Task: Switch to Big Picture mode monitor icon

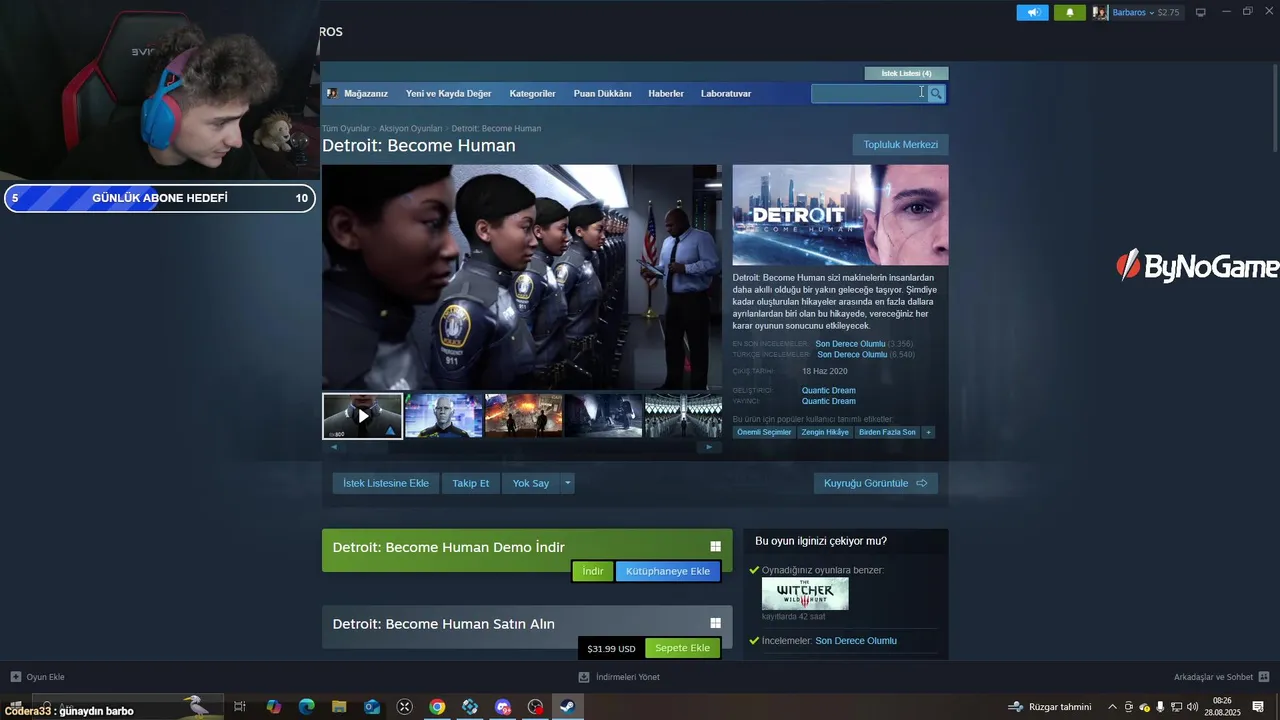Action: pos(1201,13)
